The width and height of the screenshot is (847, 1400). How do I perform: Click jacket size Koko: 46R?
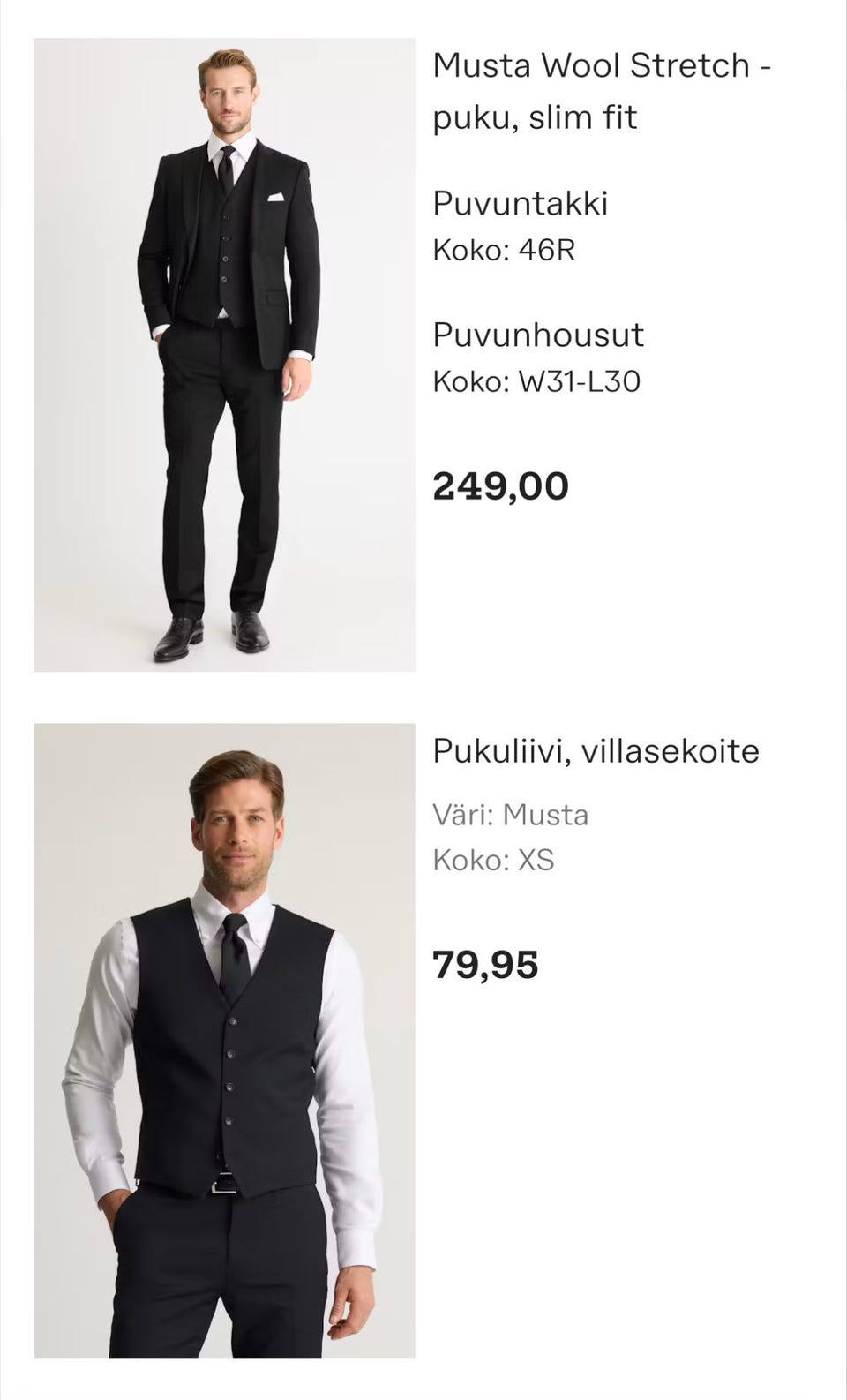504,250
